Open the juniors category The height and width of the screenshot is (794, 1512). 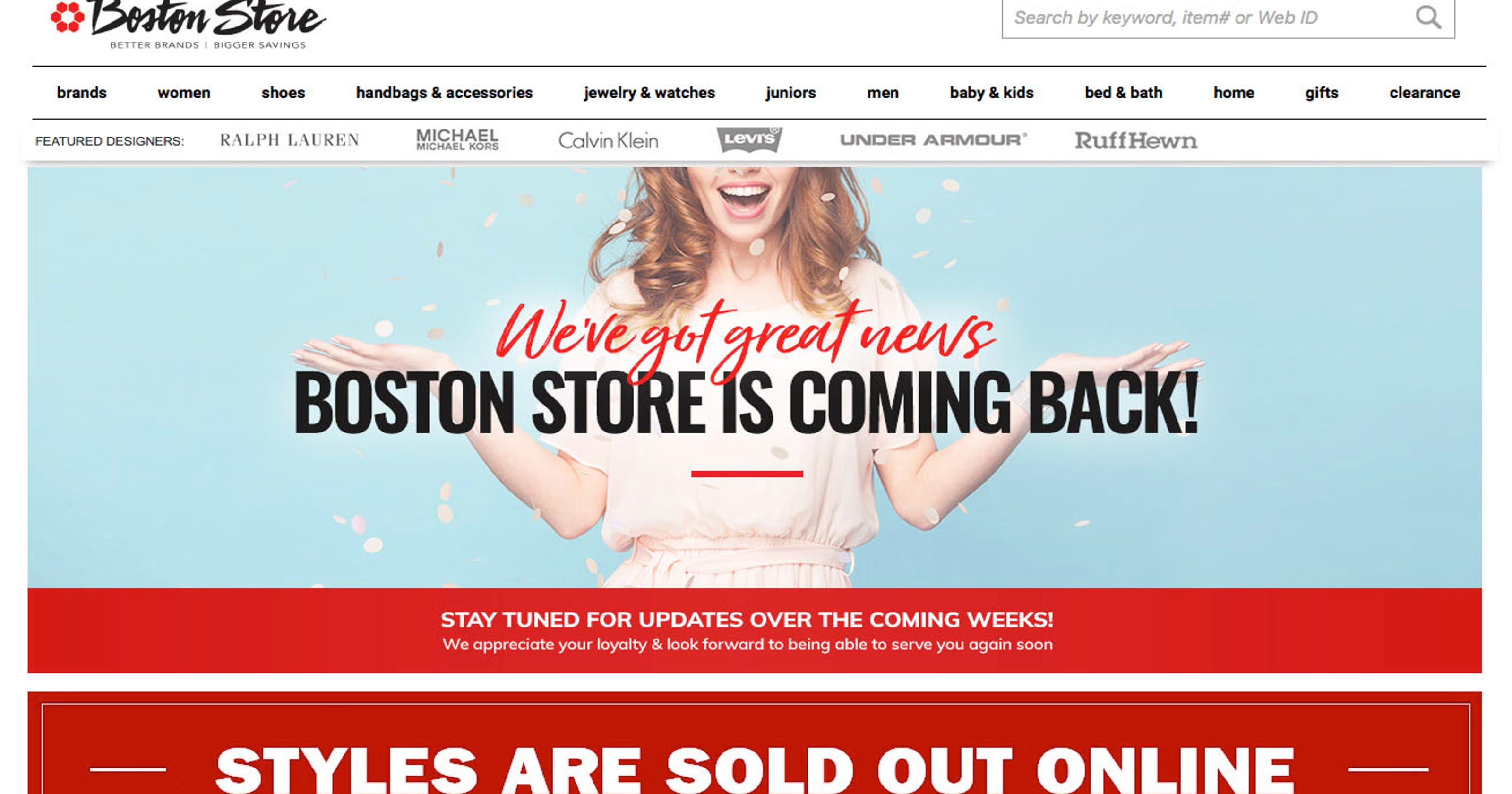pos(790,93)
